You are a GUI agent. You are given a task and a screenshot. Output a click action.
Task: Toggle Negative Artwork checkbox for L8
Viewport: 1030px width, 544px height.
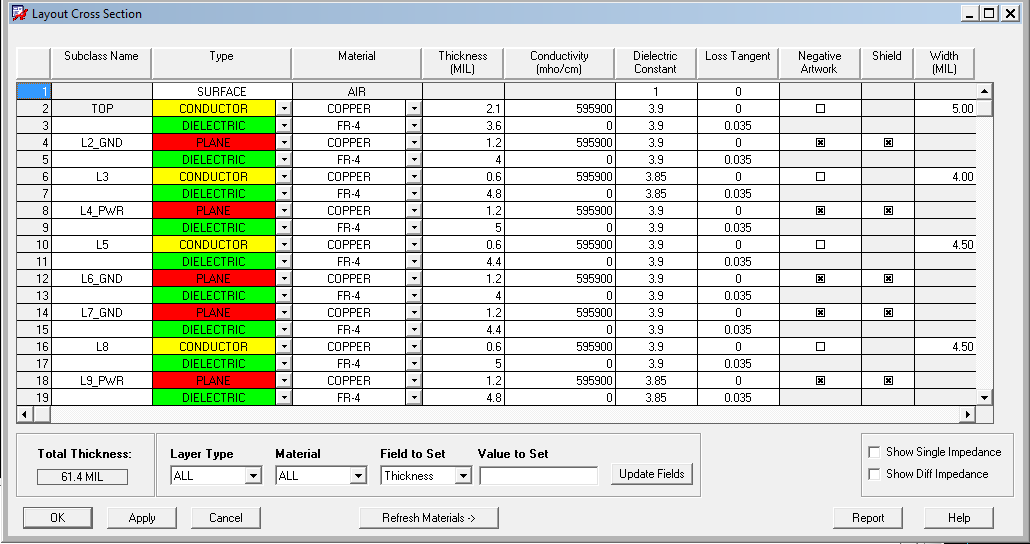(x=820, y=346)
